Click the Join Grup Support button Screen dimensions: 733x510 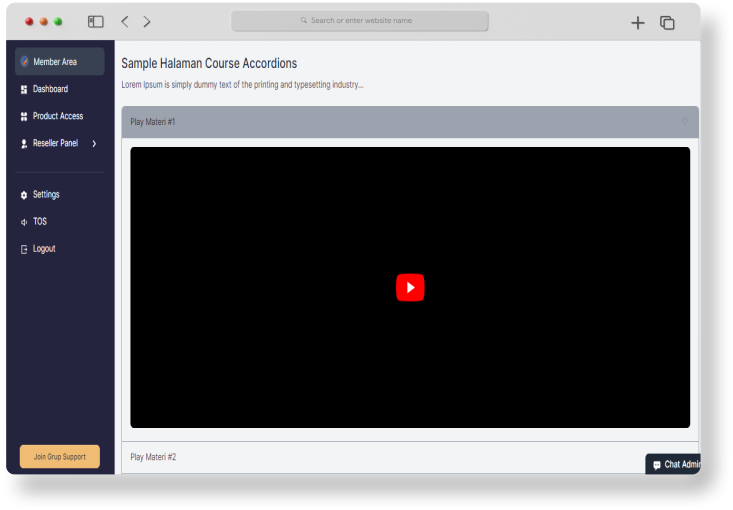(x=60, y=457)
